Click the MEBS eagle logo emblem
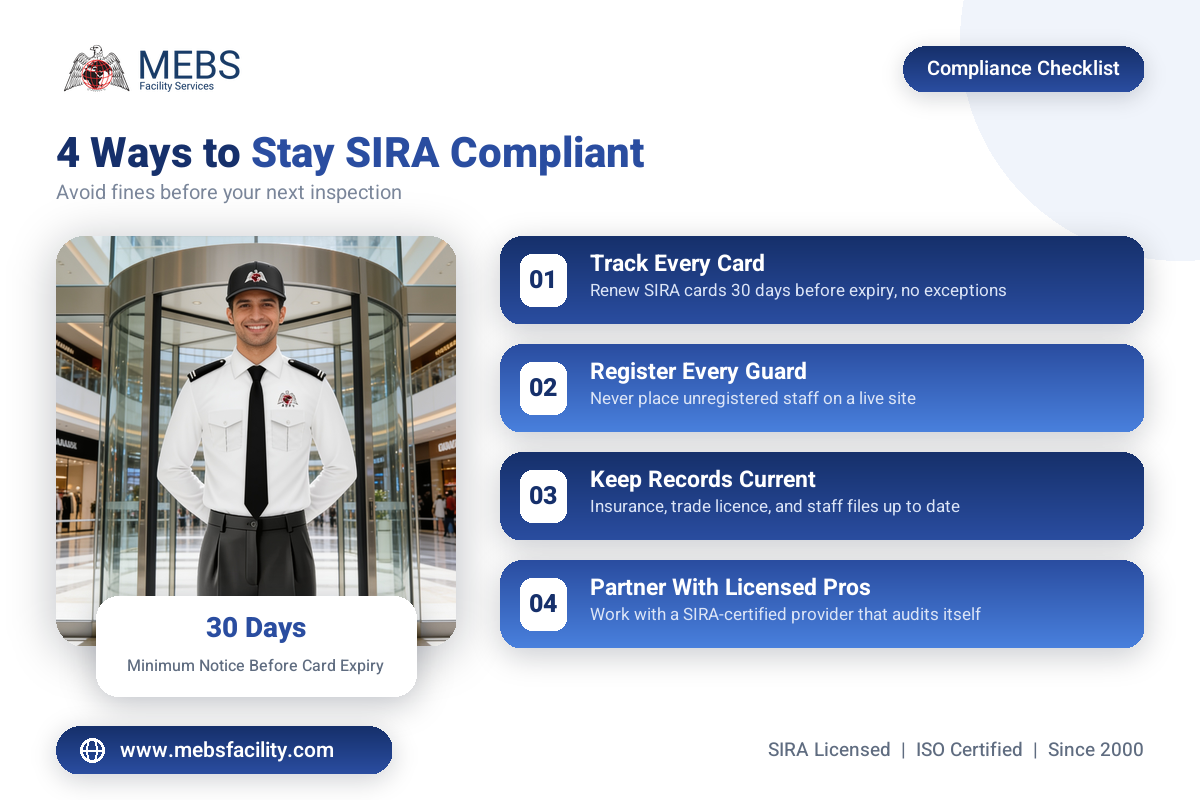 (x=97, y=69)
